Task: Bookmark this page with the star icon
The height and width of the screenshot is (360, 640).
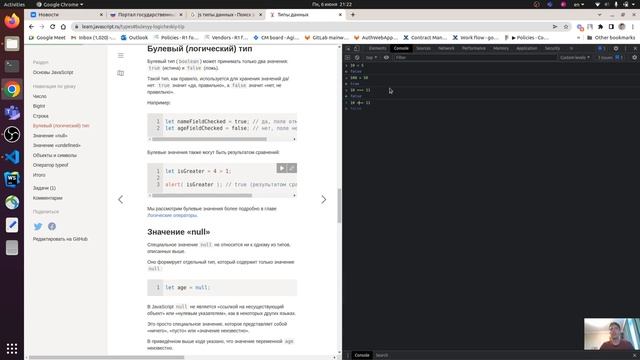Action: pos(566,27)
